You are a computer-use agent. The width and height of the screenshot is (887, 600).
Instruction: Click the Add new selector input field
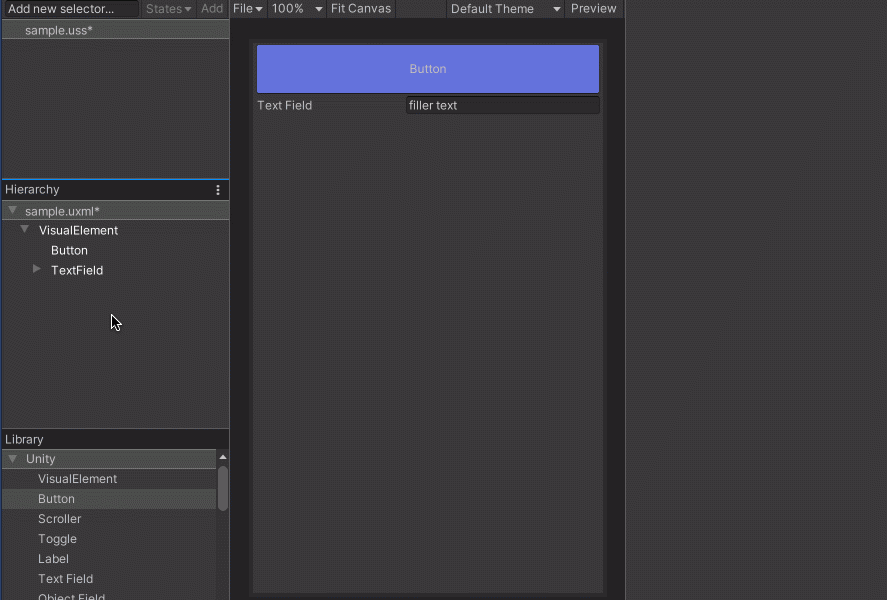(70, 9)
